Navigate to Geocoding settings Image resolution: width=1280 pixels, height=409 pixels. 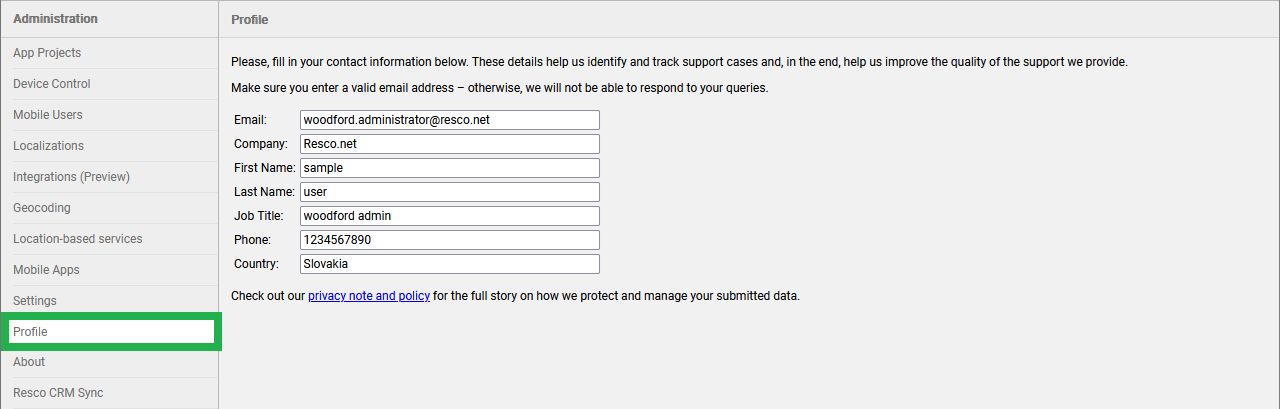(x=42, y=208)
